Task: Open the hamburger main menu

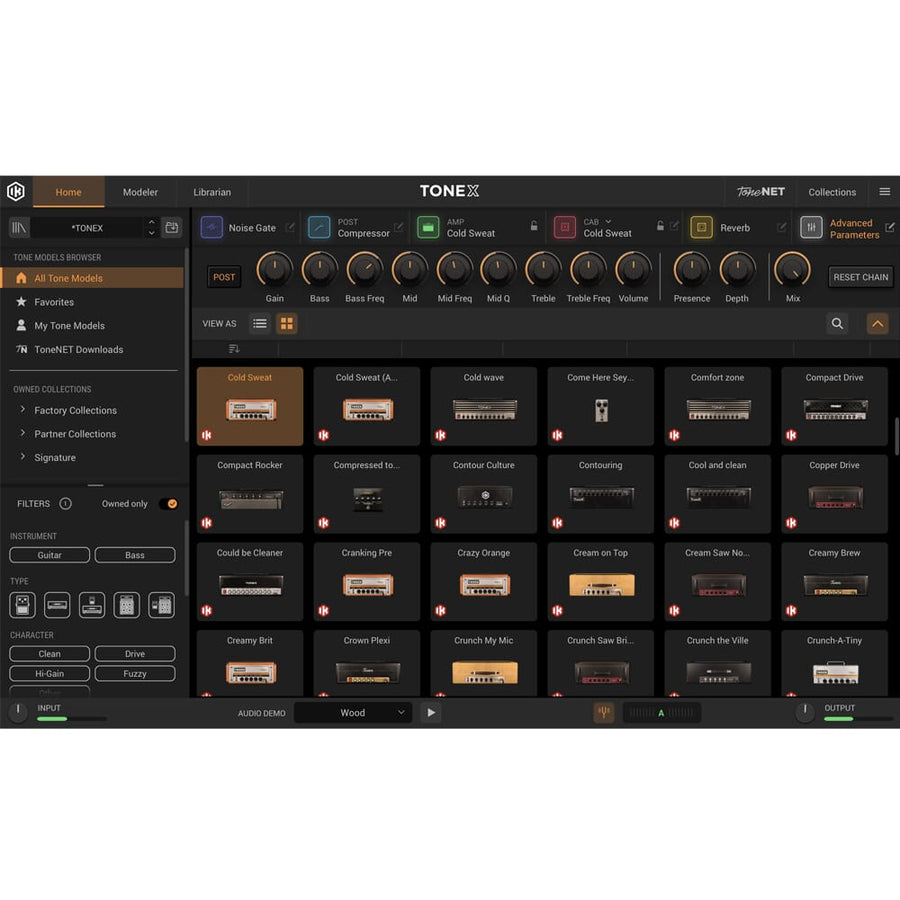Action: (885, 192)
